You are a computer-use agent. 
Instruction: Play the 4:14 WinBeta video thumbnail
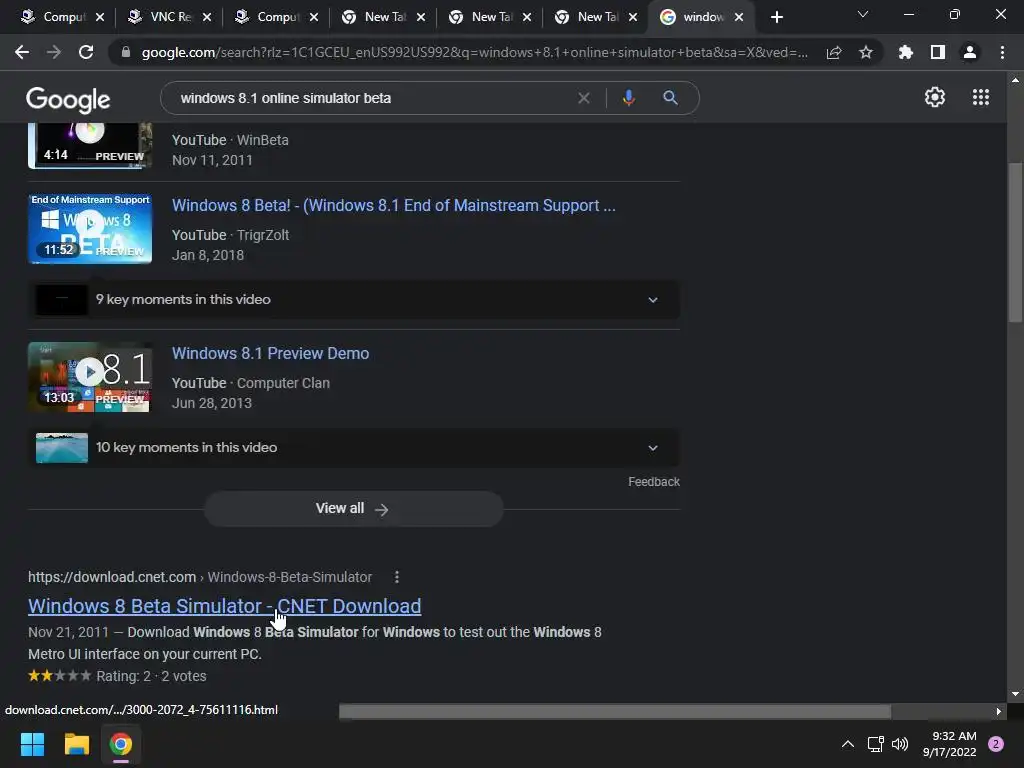[90, 145]
